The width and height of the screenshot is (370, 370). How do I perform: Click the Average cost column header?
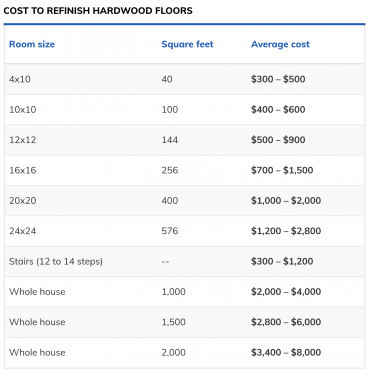[280, 44]
